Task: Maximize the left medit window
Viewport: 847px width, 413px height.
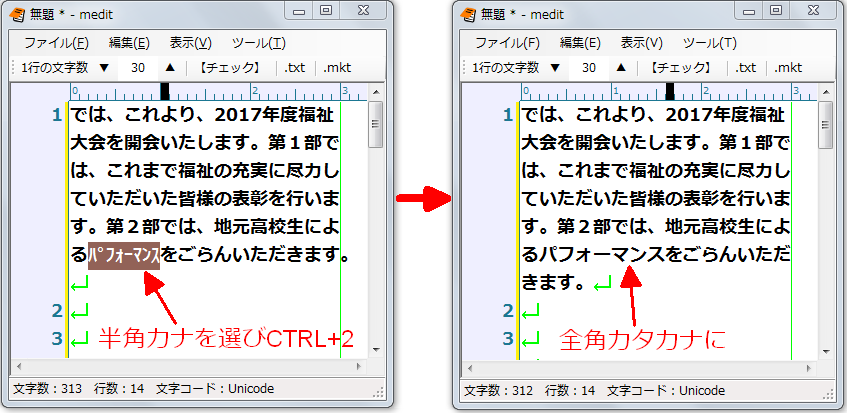Action: 326,10
